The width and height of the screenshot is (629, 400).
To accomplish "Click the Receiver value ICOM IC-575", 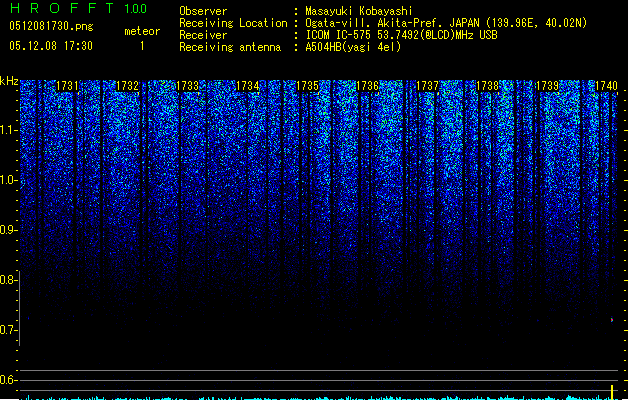I will pyautogui.click(x=401, y=35).
